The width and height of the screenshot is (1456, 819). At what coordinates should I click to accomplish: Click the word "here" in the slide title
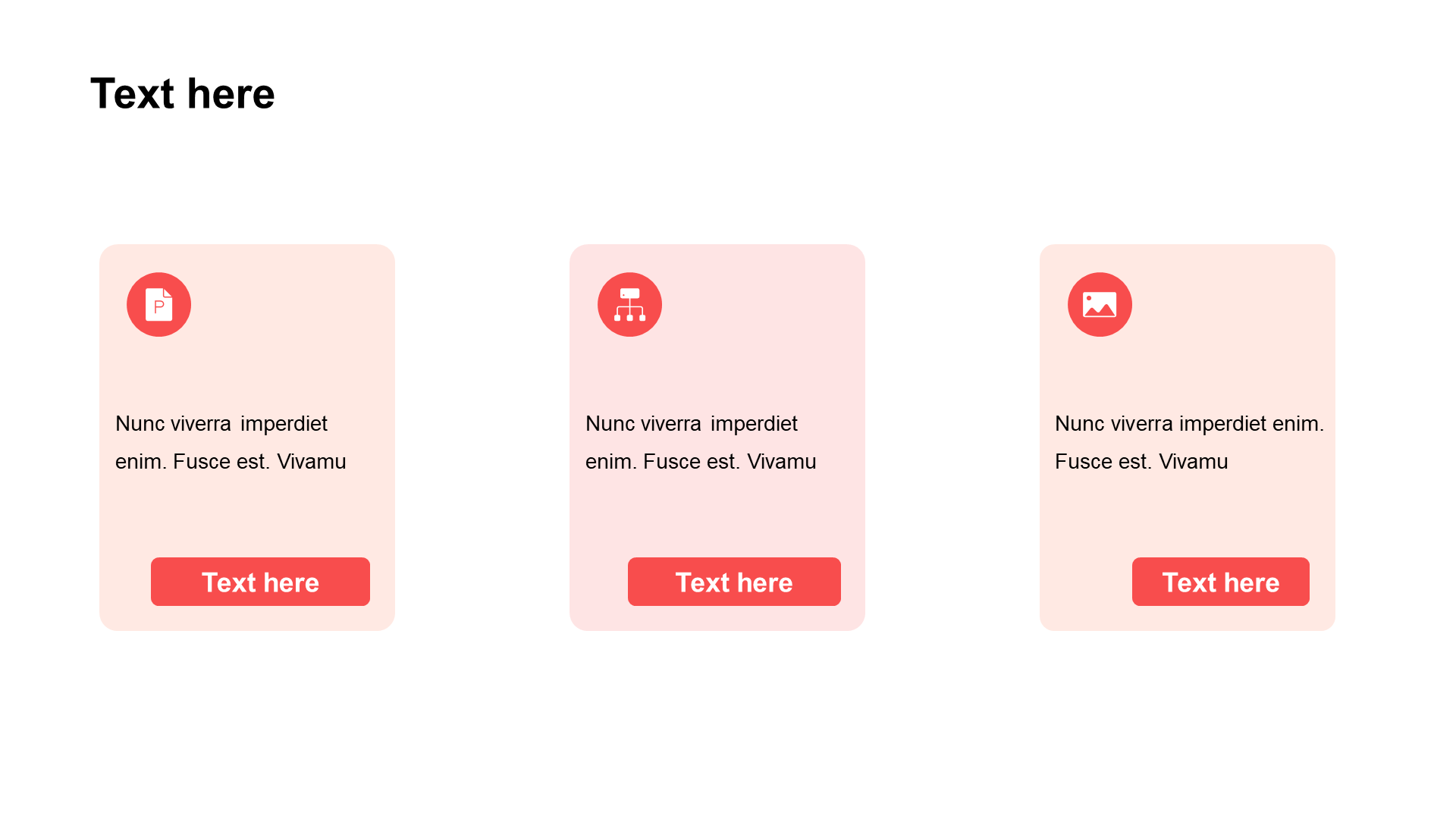point(231,94)
